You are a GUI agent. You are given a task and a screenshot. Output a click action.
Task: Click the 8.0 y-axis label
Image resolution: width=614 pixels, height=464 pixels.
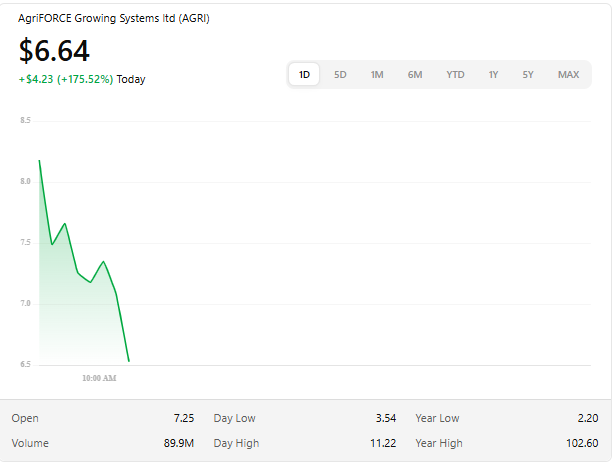tap(25, 181)
